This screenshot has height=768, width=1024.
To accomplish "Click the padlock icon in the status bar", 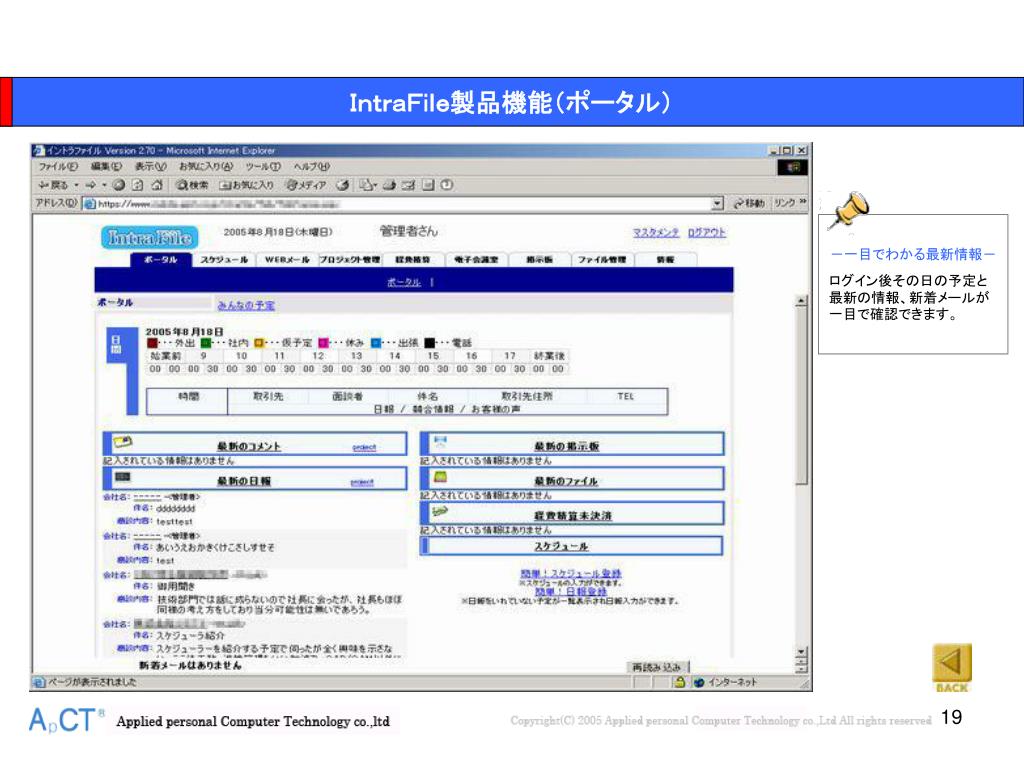I will 680,682.
